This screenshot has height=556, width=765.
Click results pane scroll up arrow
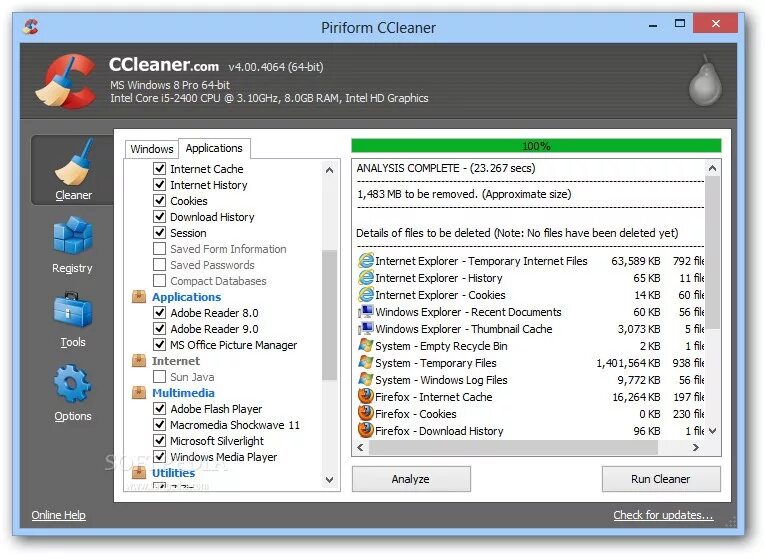(x=712, y=168)
